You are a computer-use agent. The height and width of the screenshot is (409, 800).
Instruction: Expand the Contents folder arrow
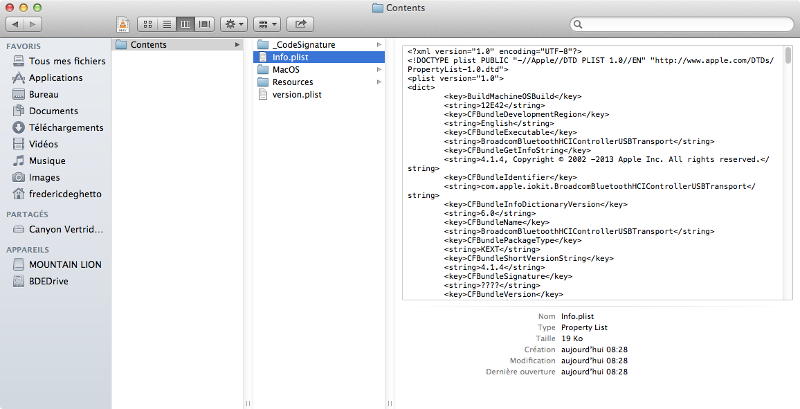(237, 45)
